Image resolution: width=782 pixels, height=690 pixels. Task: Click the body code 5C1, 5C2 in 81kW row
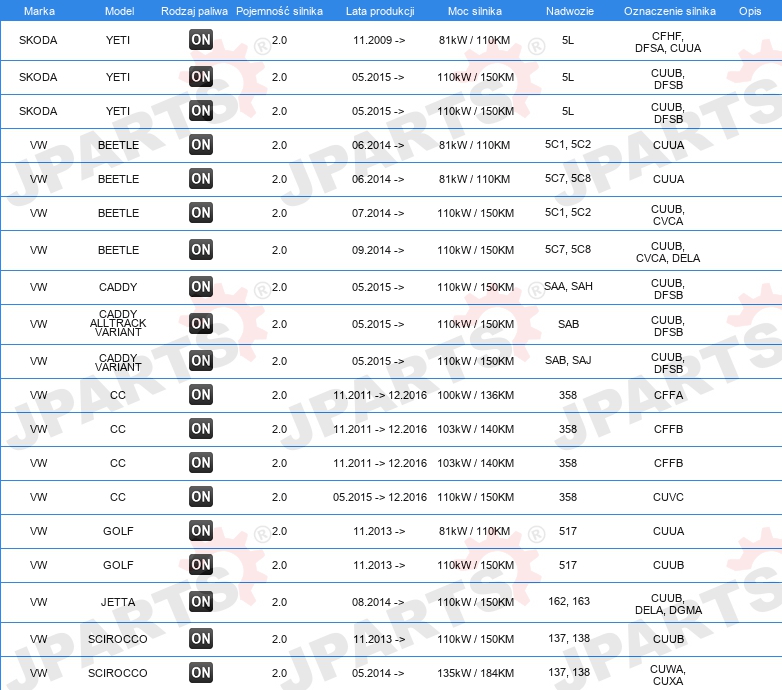tap(568, 145)
